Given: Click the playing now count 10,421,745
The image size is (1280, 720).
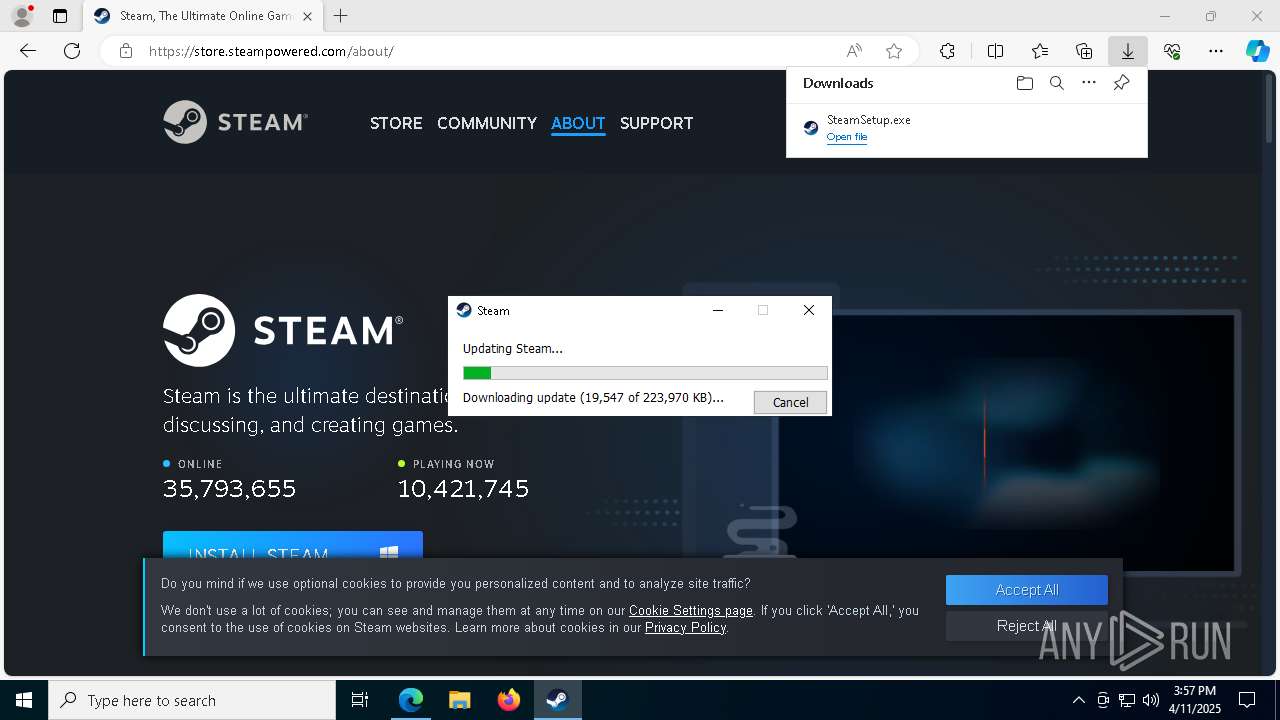Looking at the screenshot, I should click(x=463, y=488).
